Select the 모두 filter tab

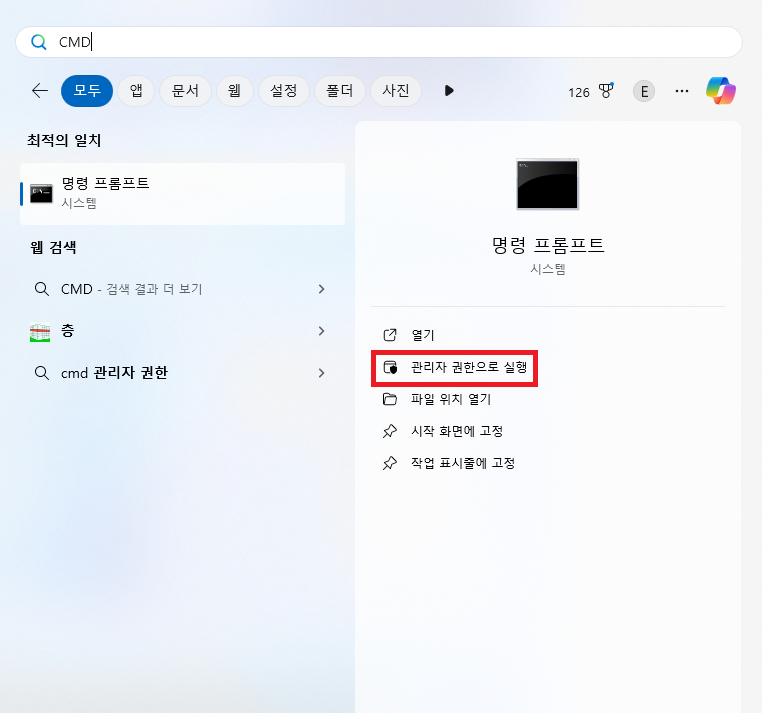(x=87, y=91)
